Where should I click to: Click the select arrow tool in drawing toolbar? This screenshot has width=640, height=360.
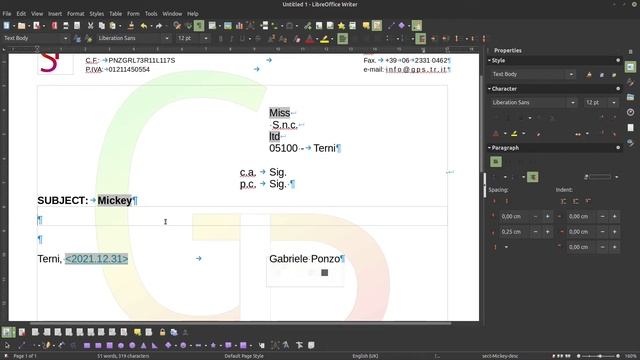pos(7,345)
